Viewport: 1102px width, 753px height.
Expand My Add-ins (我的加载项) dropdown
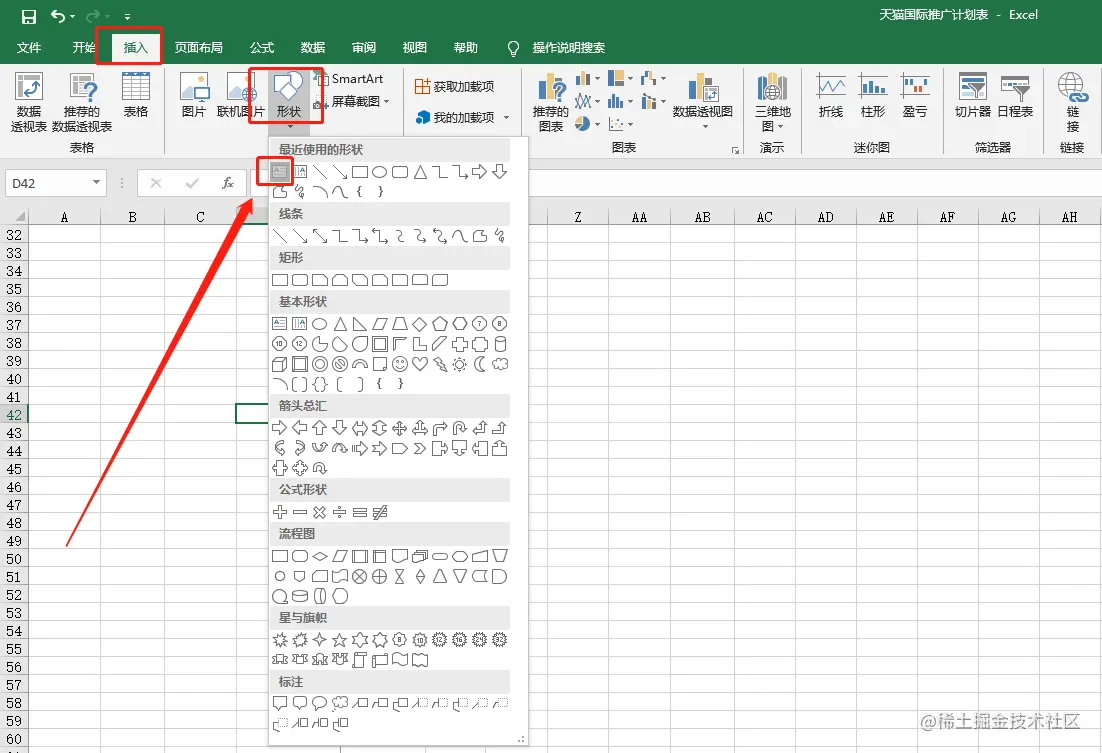(507, 118)
